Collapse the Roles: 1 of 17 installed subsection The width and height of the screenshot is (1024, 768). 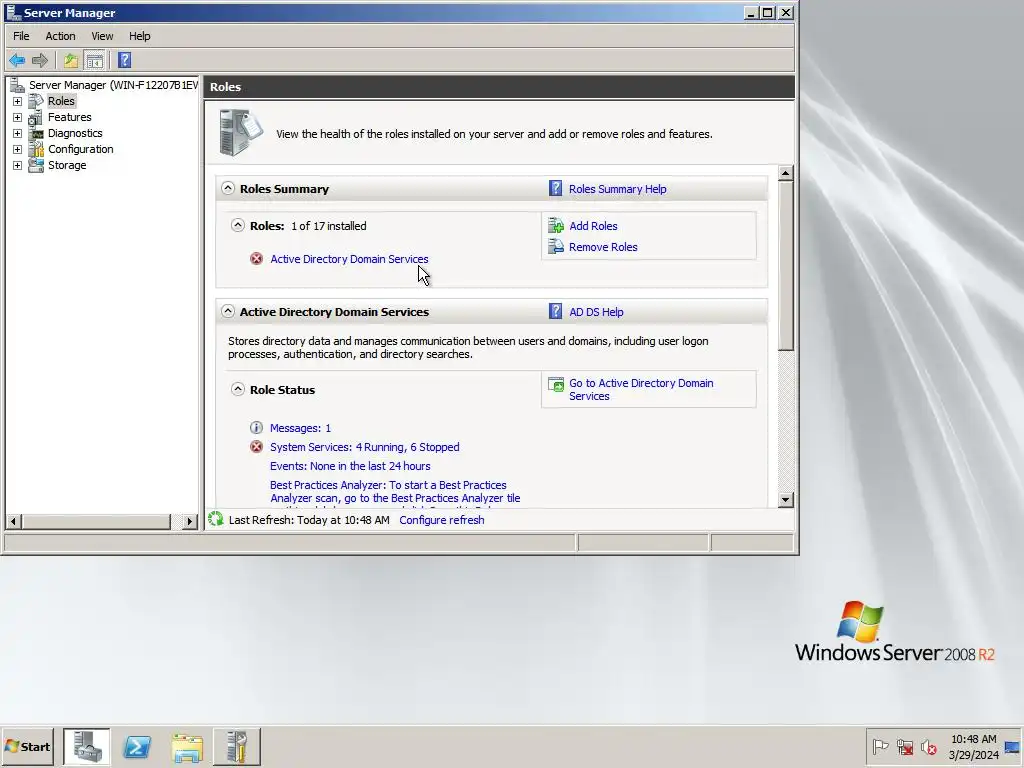click(x=238, y=225)
